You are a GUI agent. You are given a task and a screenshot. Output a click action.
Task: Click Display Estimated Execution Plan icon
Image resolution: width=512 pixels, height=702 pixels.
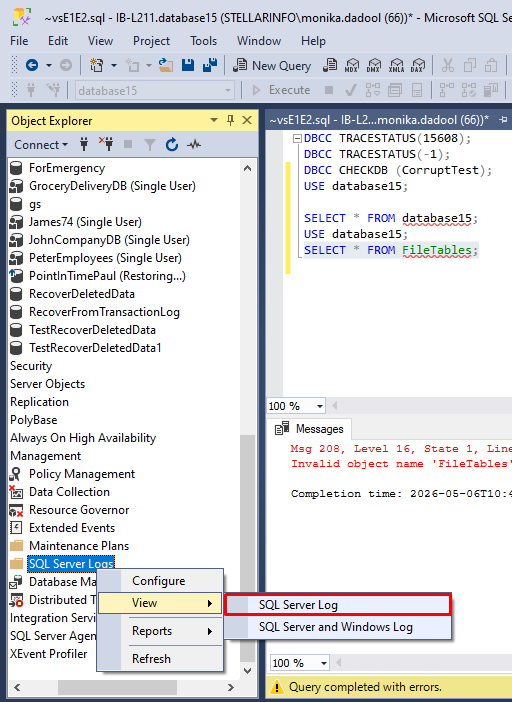[x=373, y=90]
